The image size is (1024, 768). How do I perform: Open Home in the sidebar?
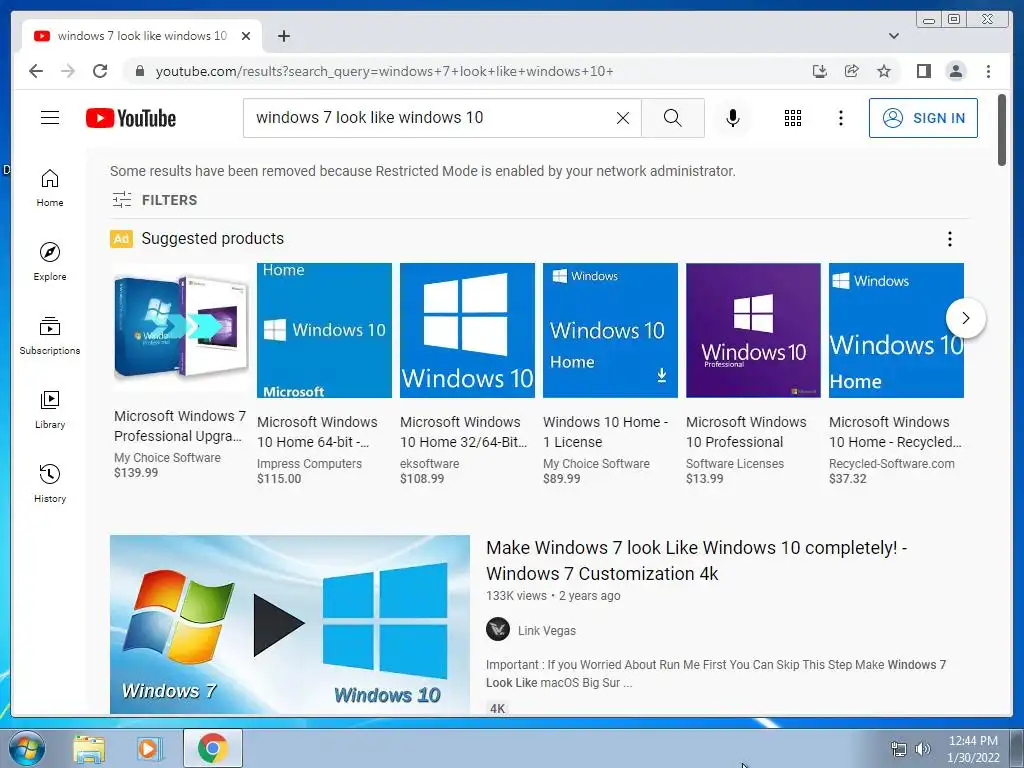click(x=50, y=188)
